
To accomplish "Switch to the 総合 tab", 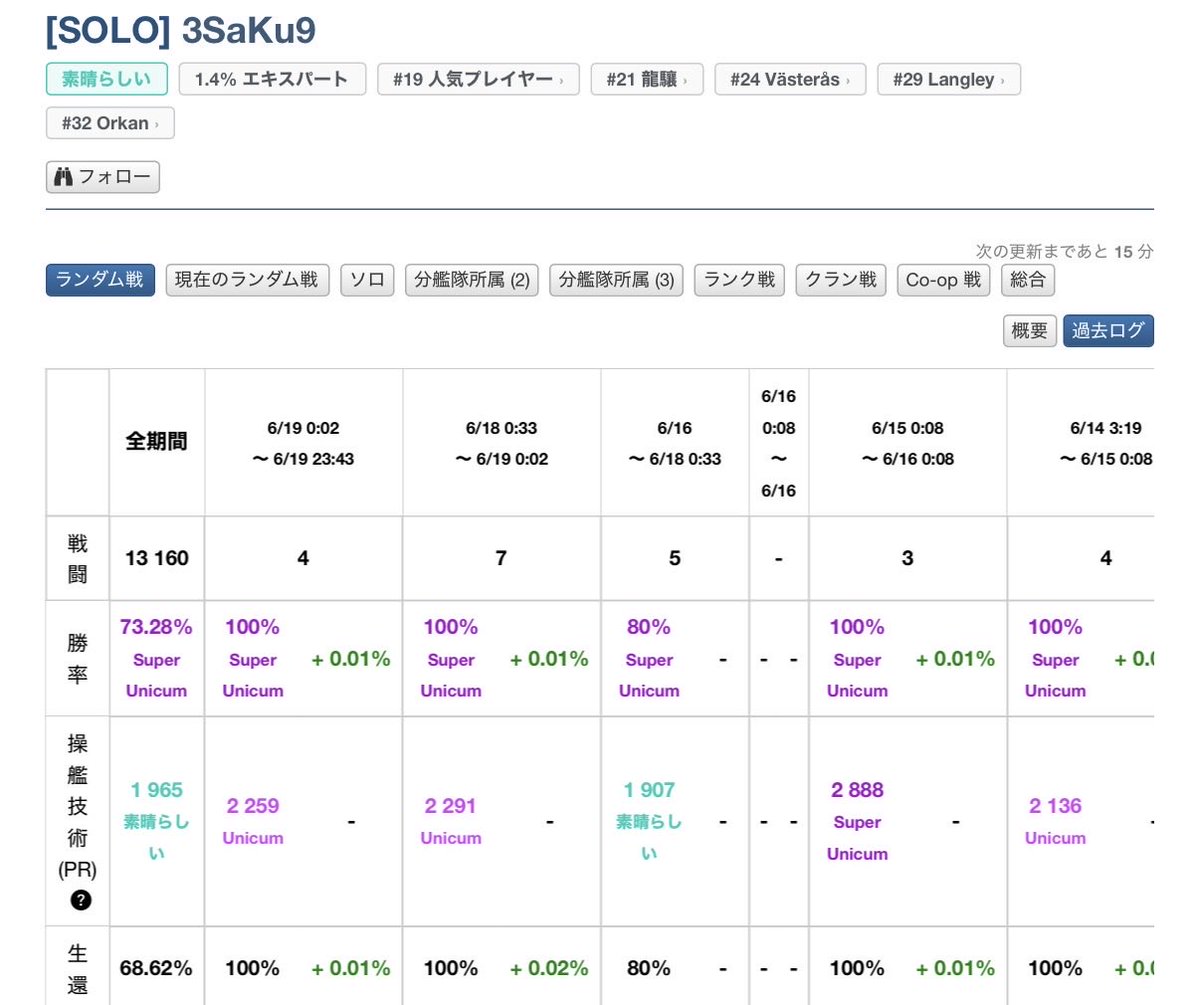I will pos(1027,280).
